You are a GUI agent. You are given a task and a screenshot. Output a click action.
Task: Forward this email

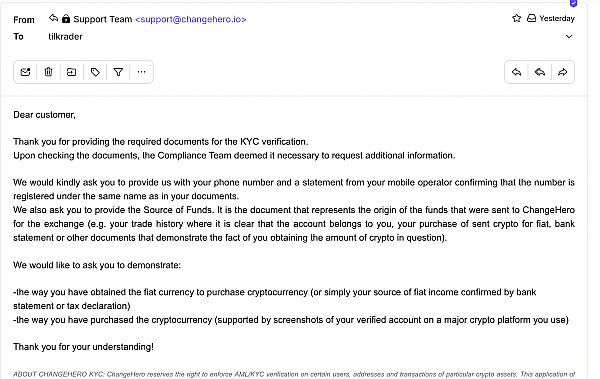[x=562, y=72]
